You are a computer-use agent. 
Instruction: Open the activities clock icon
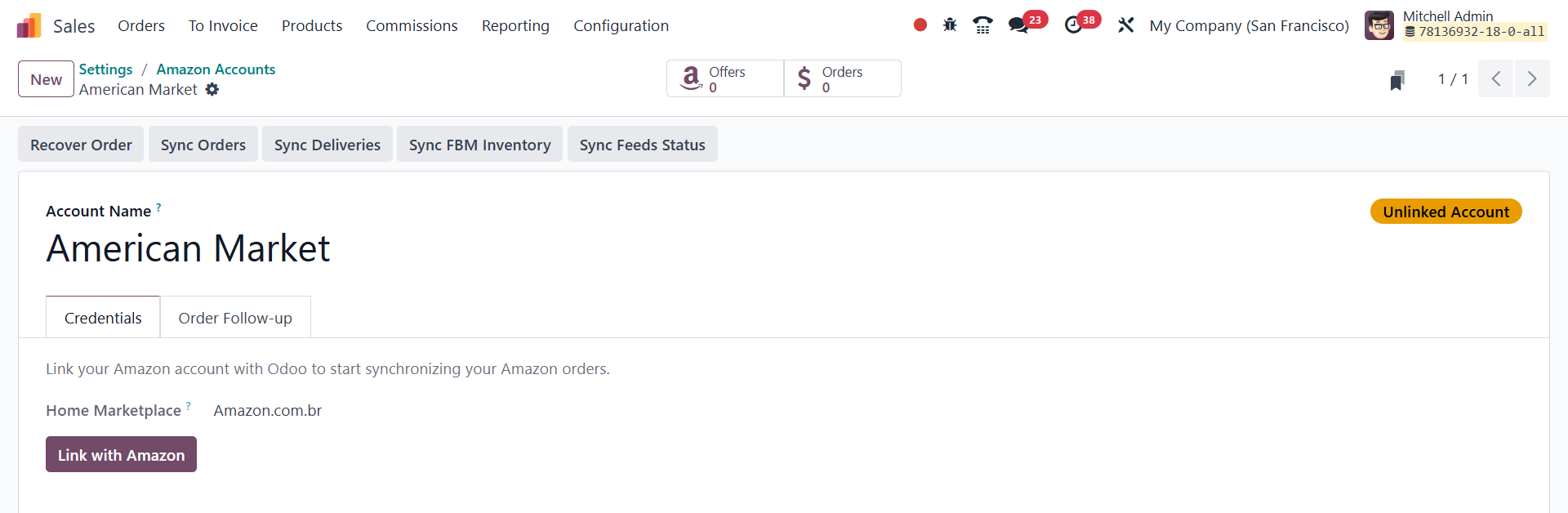click(x=1073, y=25)
